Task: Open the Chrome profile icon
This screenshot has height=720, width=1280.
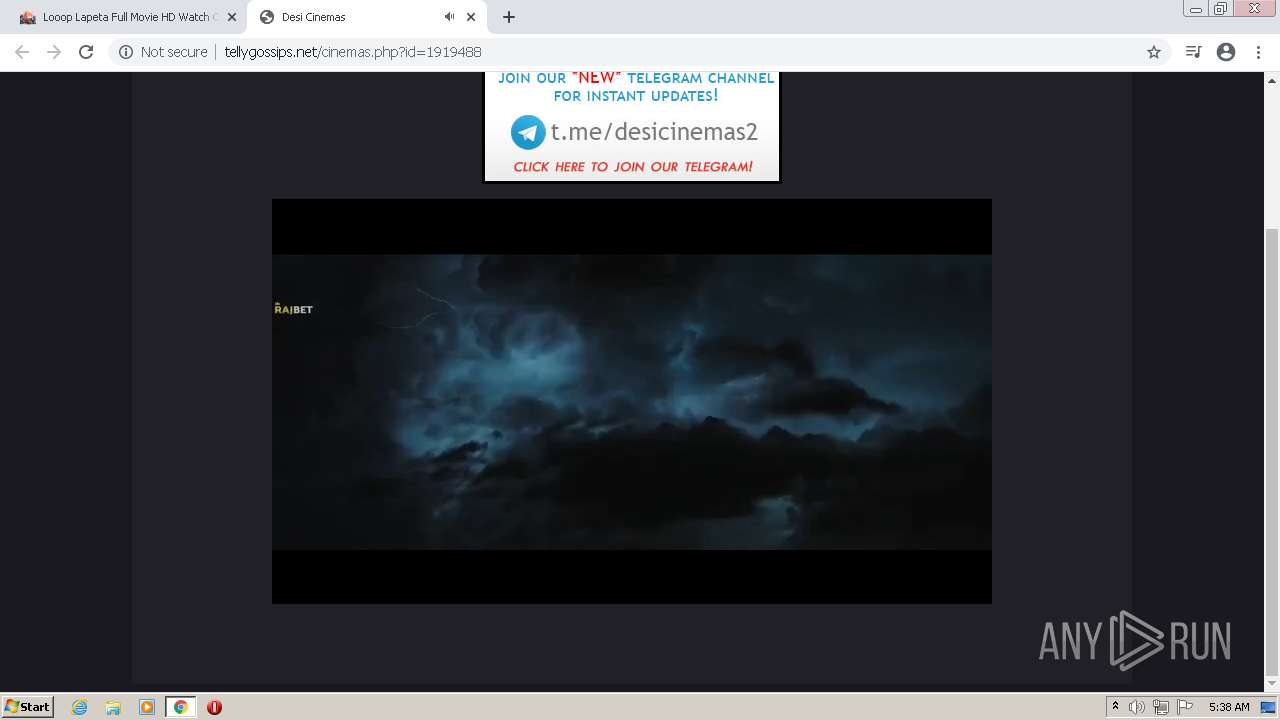Action: click(1226, 52)
